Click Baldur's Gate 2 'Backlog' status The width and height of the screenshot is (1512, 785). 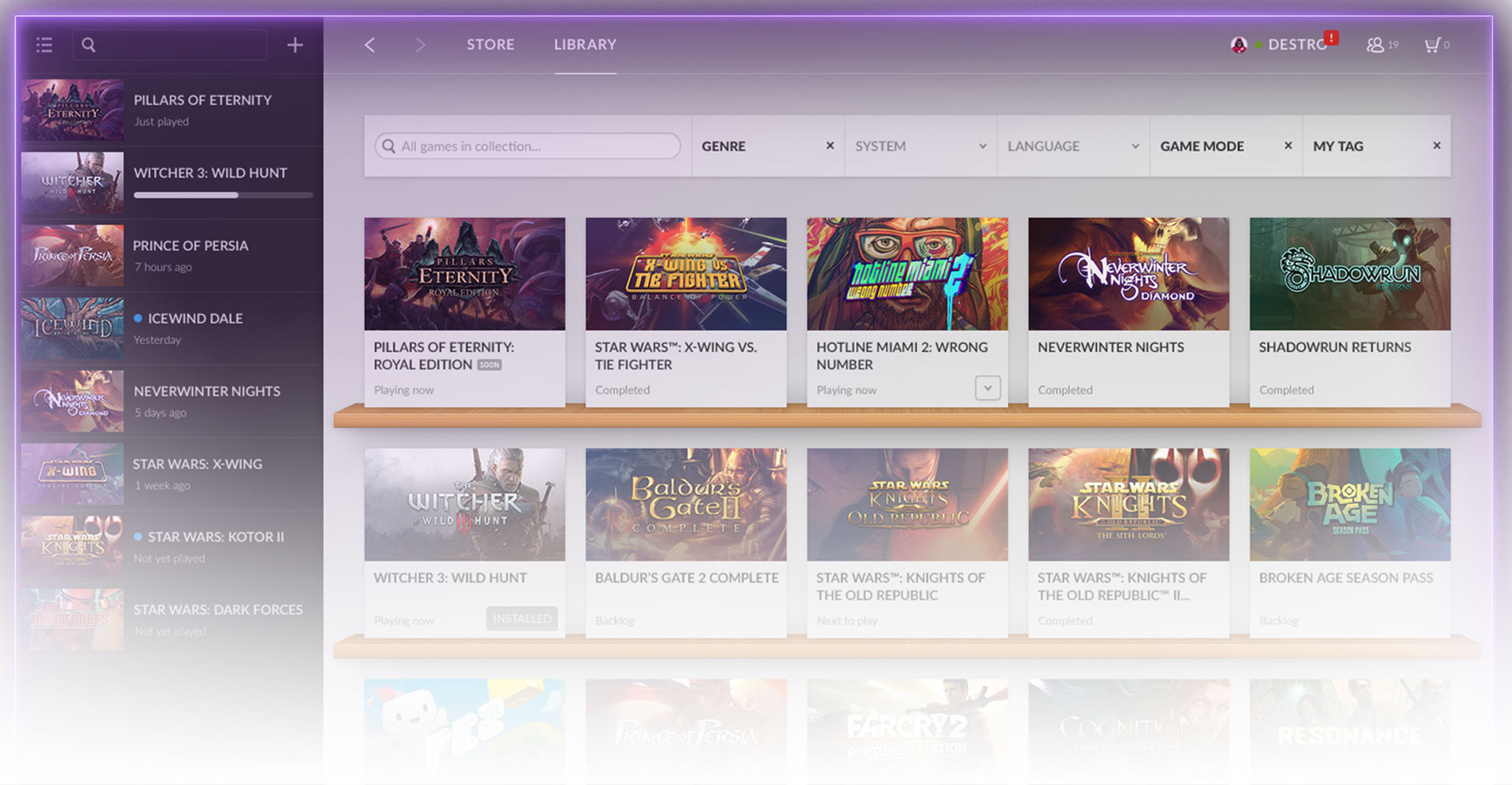615,620
